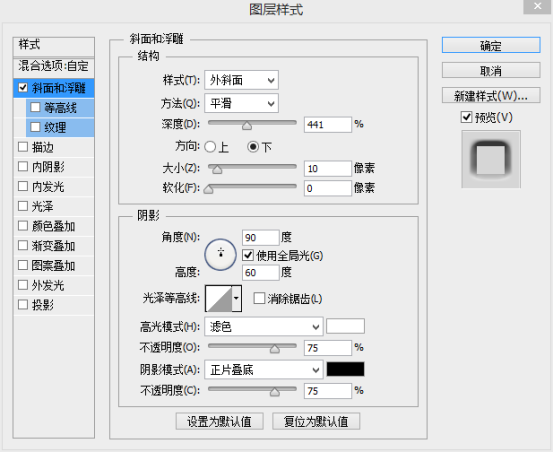Enable the 描边 checkbox
Image resolution: width=554 pixels, height=452 pixels.
tap(23, 147)
